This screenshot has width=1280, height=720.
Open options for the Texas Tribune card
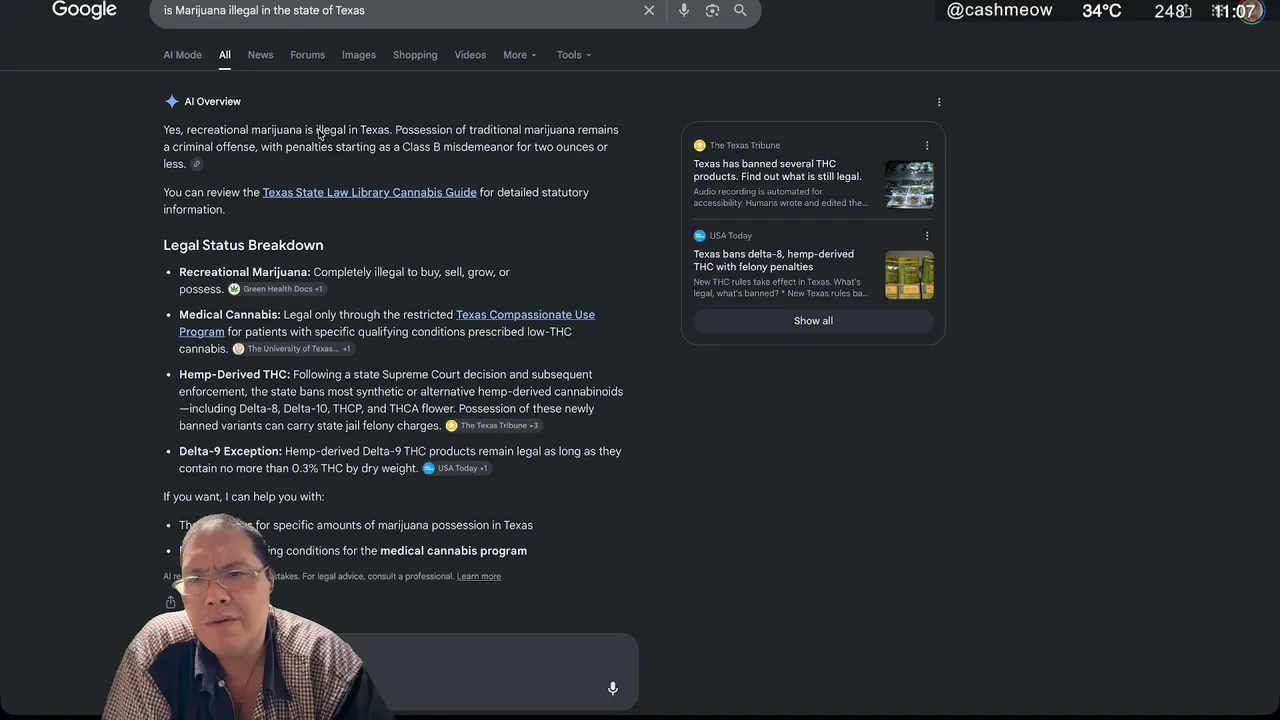click(927, 146)
